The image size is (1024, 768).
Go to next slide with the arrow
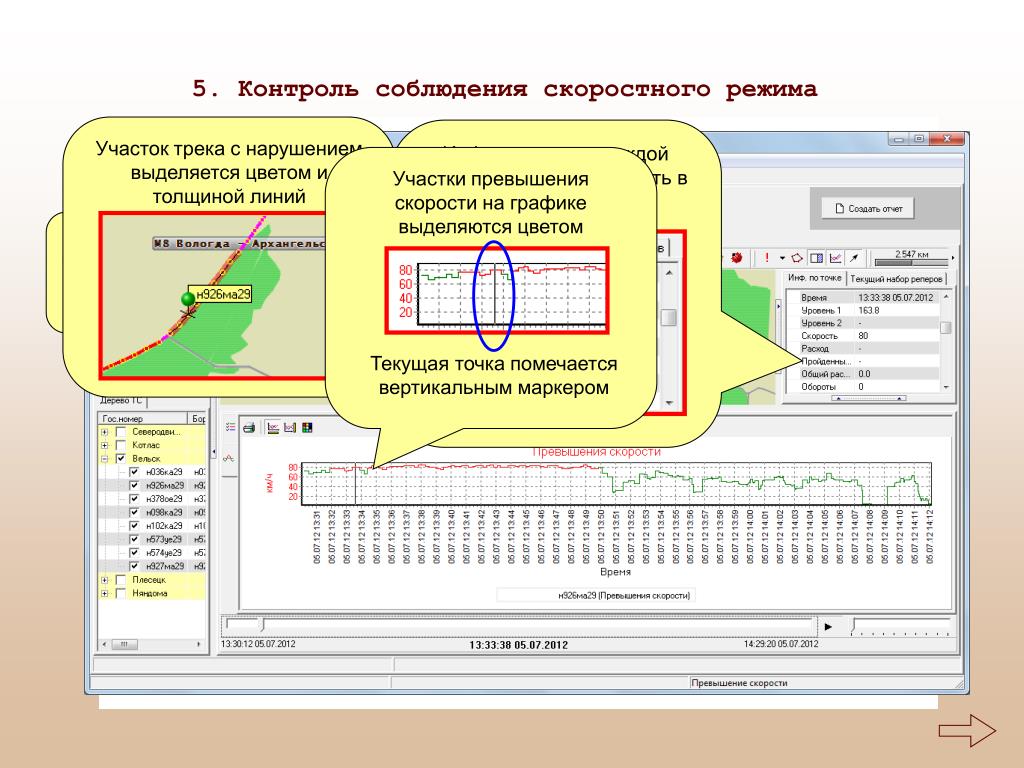tap(967, 730)
